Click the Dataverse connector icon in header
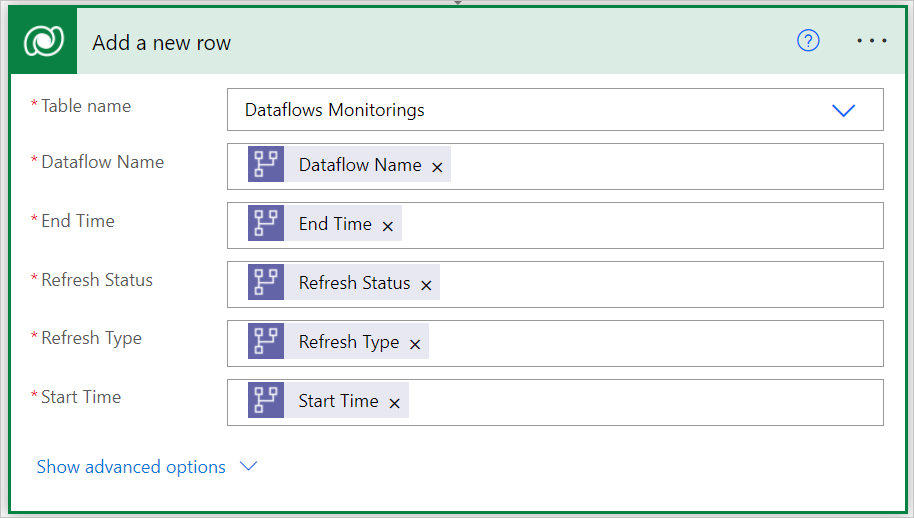The image size is (914, 518). (x=43, y=42)
